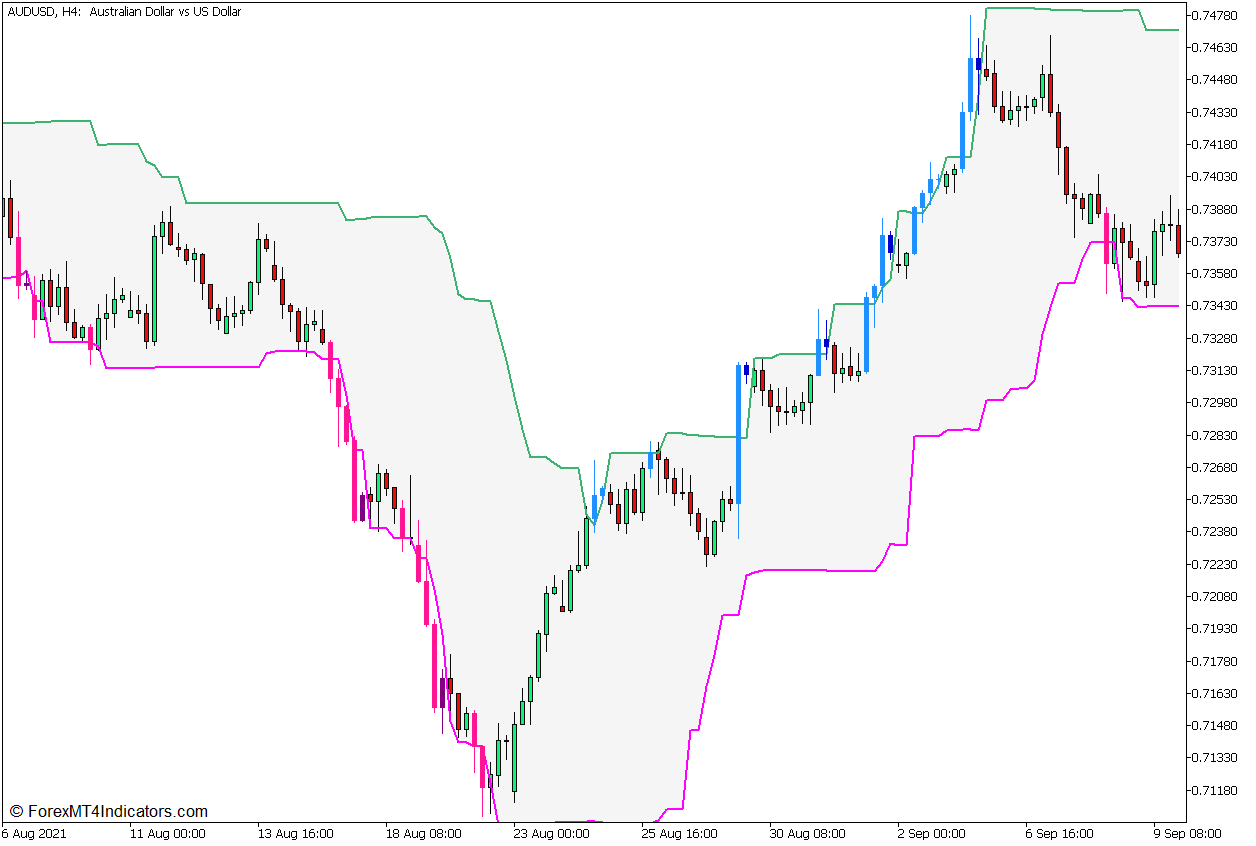The width and height of the screenshot is (1256, 846).
Task: Click the 25 Aug 16:00 time label
Action: pyautogui.click(x=680, y=834)
